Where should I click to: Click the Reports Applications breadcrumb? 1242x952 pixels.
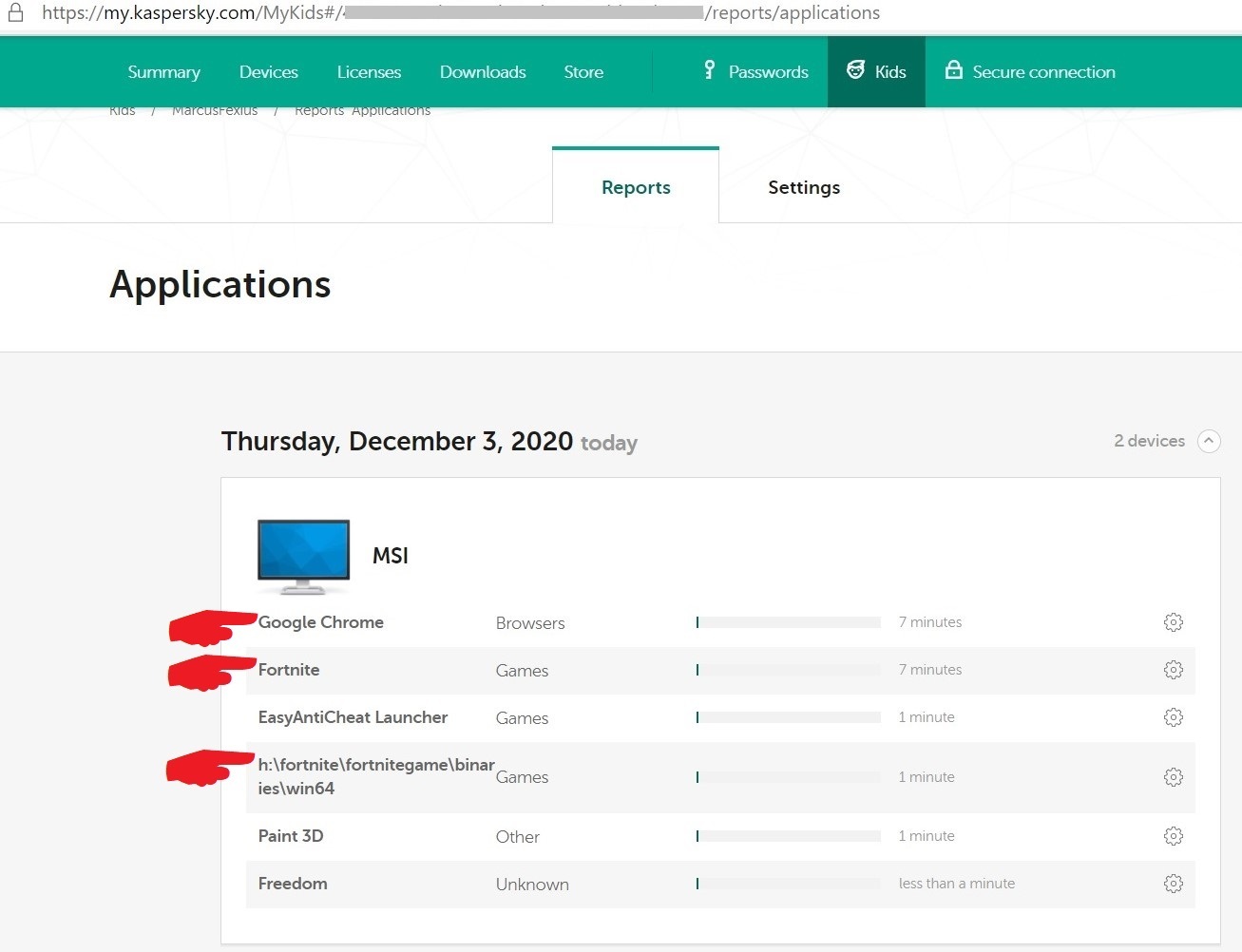pos(362,110)
